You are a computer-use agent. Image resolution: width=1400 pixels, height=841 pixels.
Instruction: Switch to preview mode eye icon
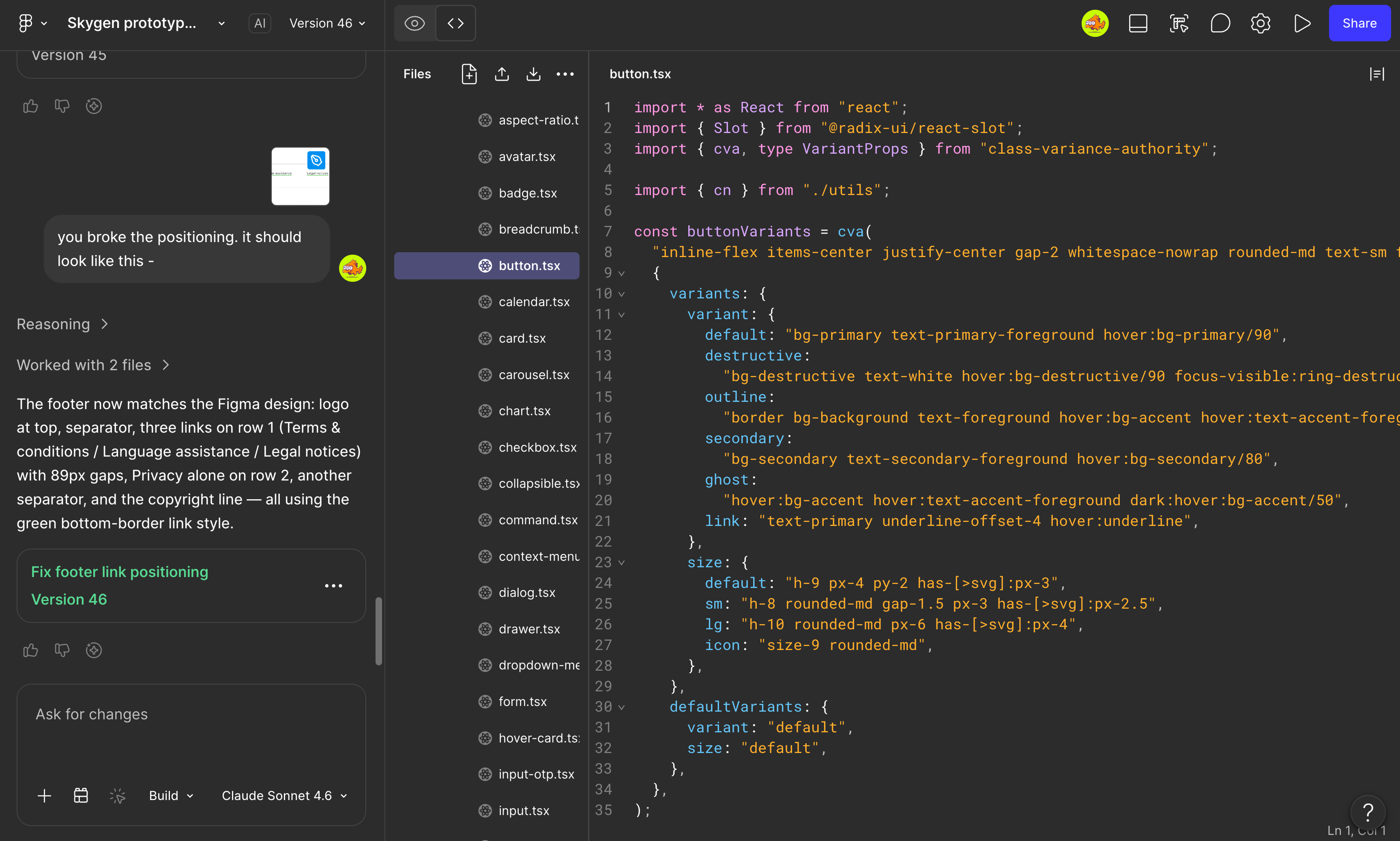(415, 23)
